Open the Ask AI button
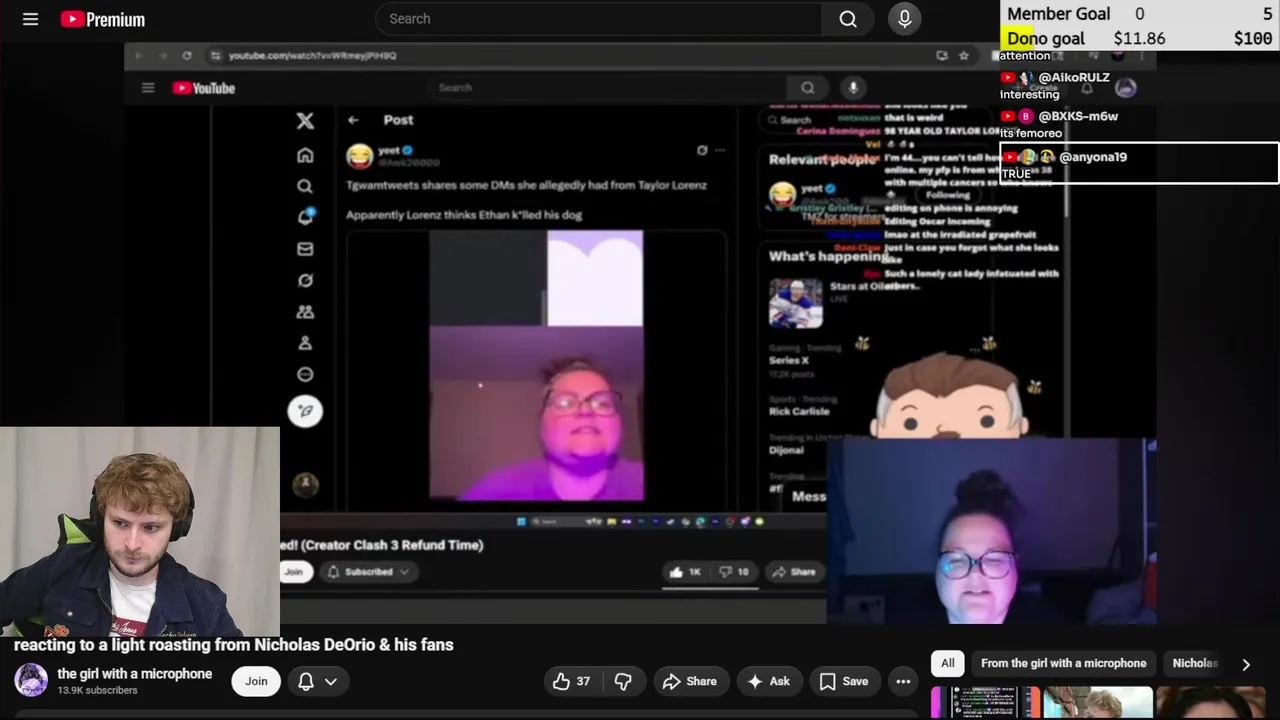This screenshot has width=1280, height=720. pyautogui.click(x=768, y=681)
